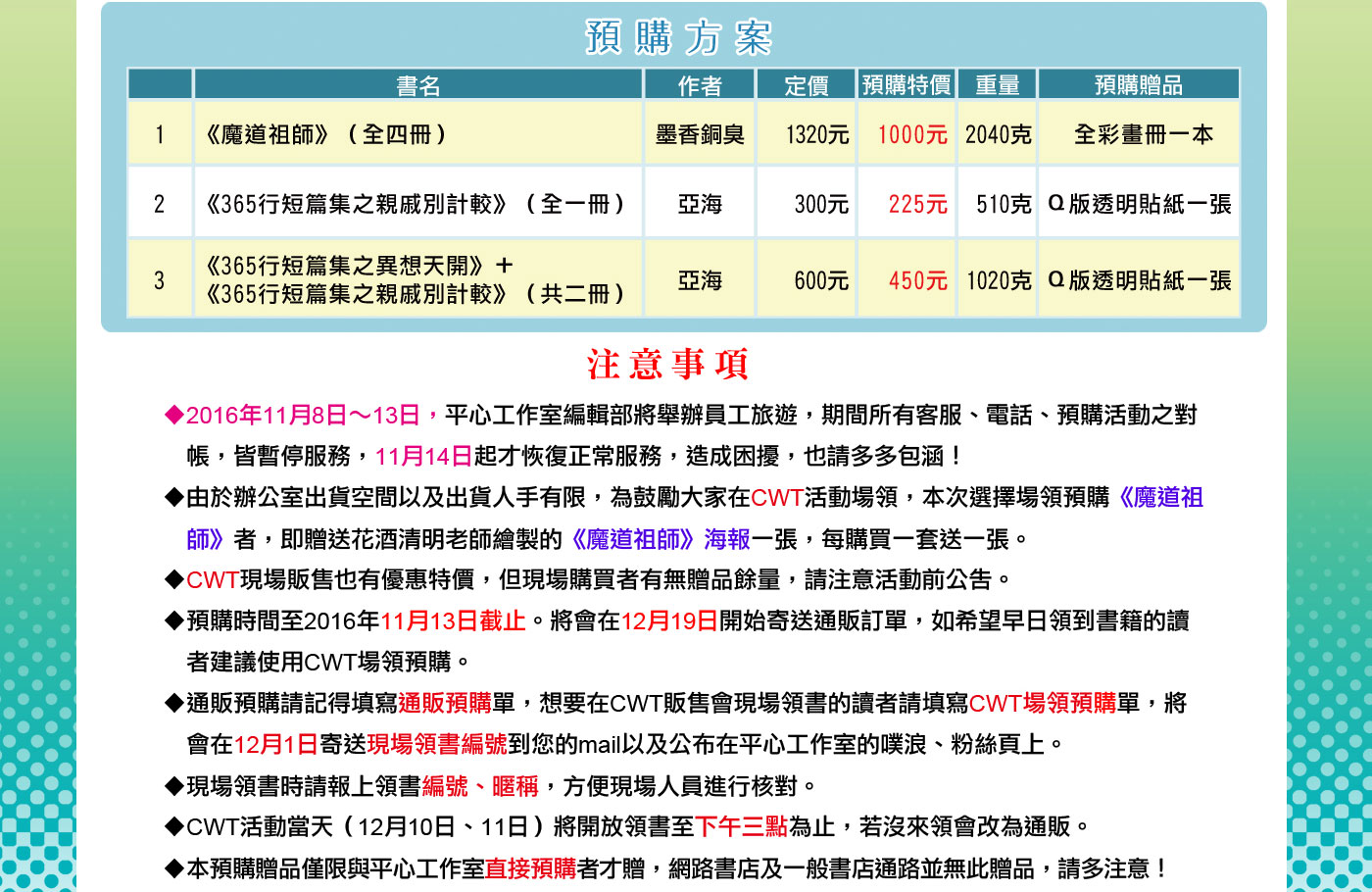Click the diamond bullet before 現場領書時請報上
Viewport: 1372px width, 892px height.
point(174,786)
